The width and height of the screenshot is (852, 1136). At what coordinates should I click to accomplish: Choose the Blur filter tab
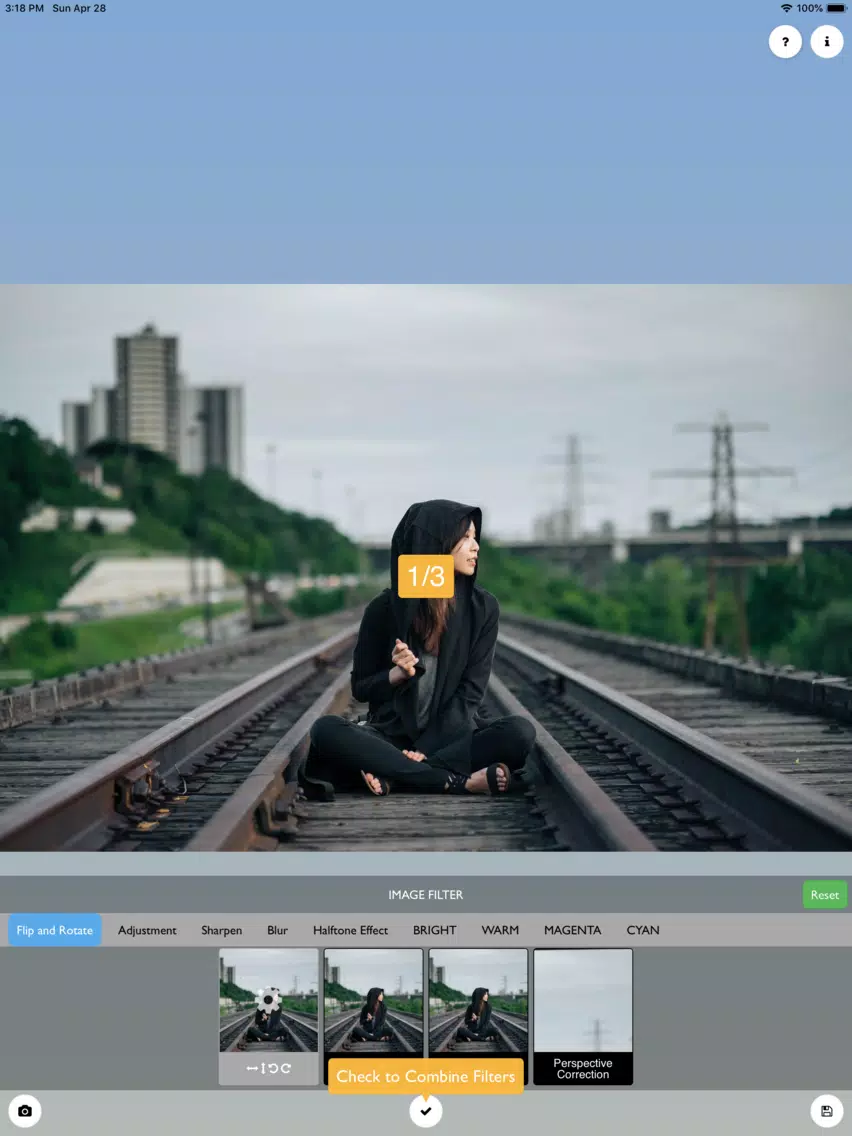point(277,930)
